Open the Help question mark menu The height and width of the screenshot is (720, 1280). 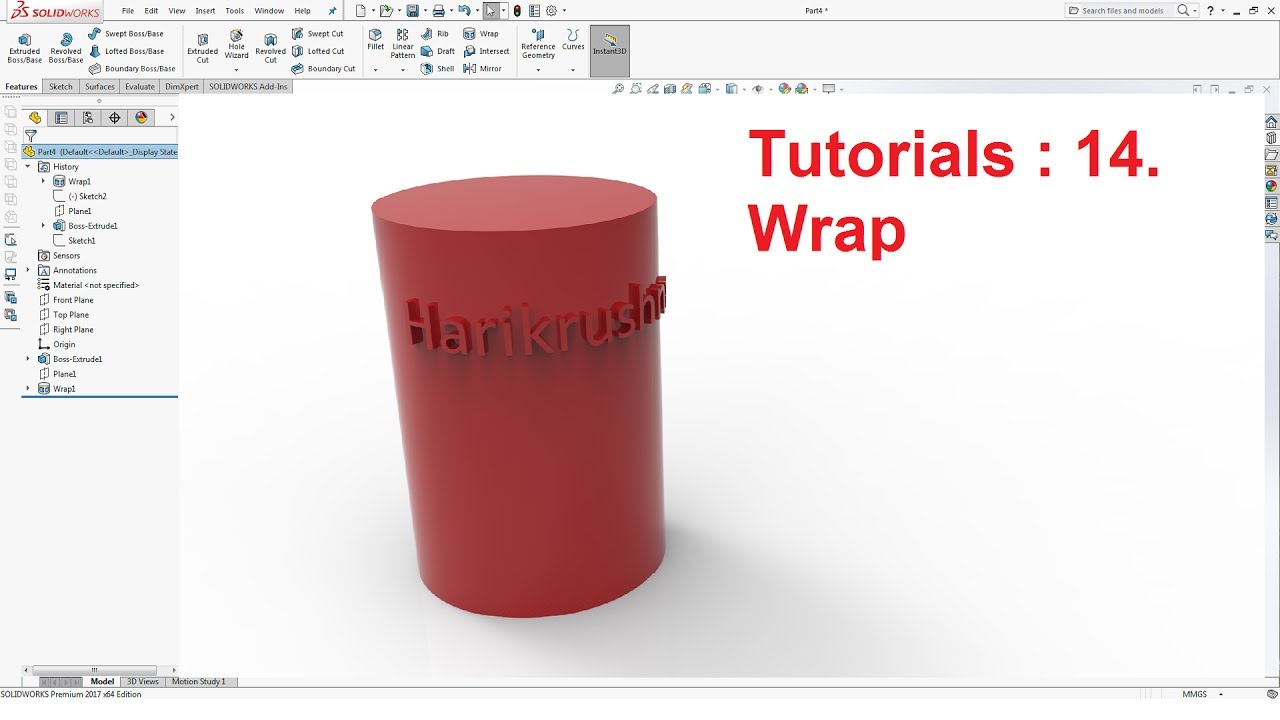click(1210, 11)
